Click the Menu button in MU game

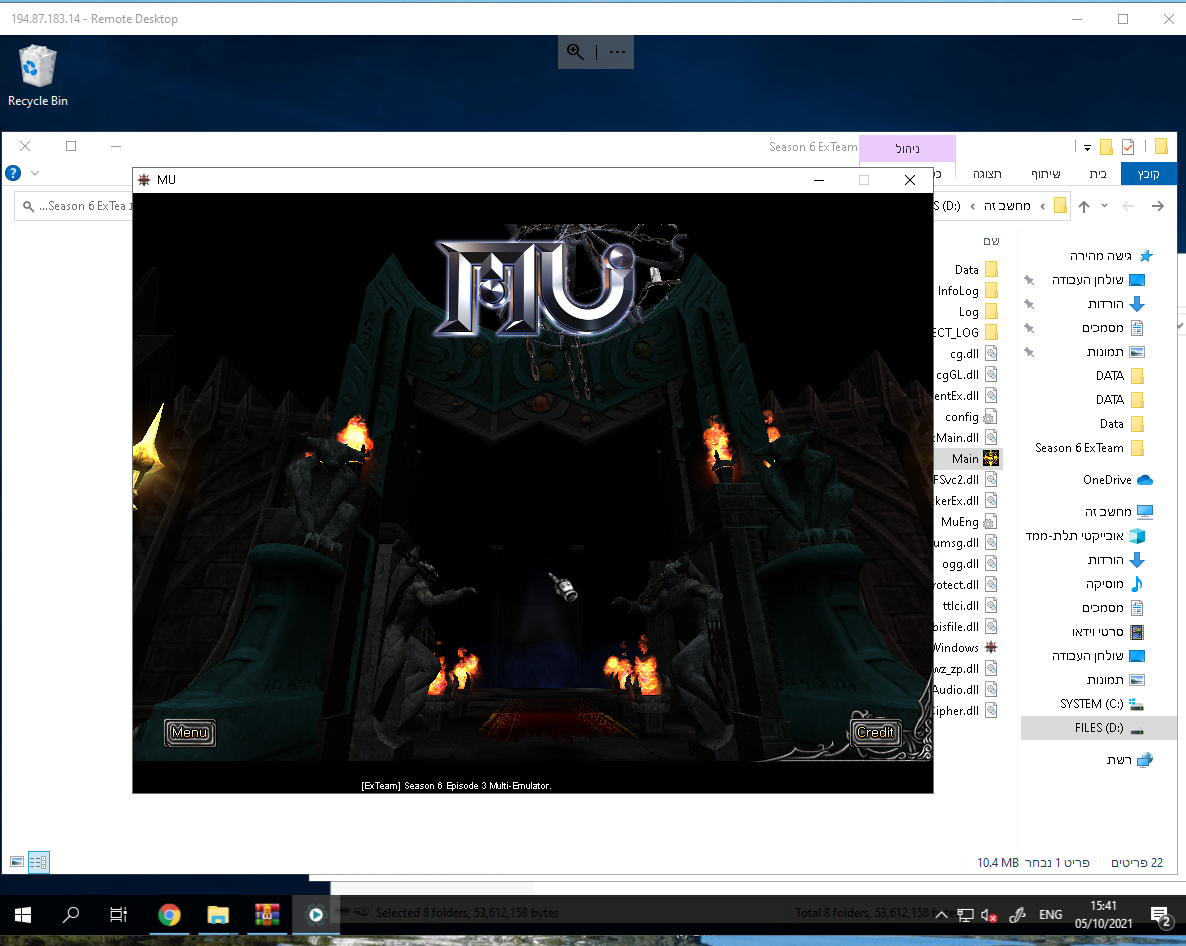[189, 732]
